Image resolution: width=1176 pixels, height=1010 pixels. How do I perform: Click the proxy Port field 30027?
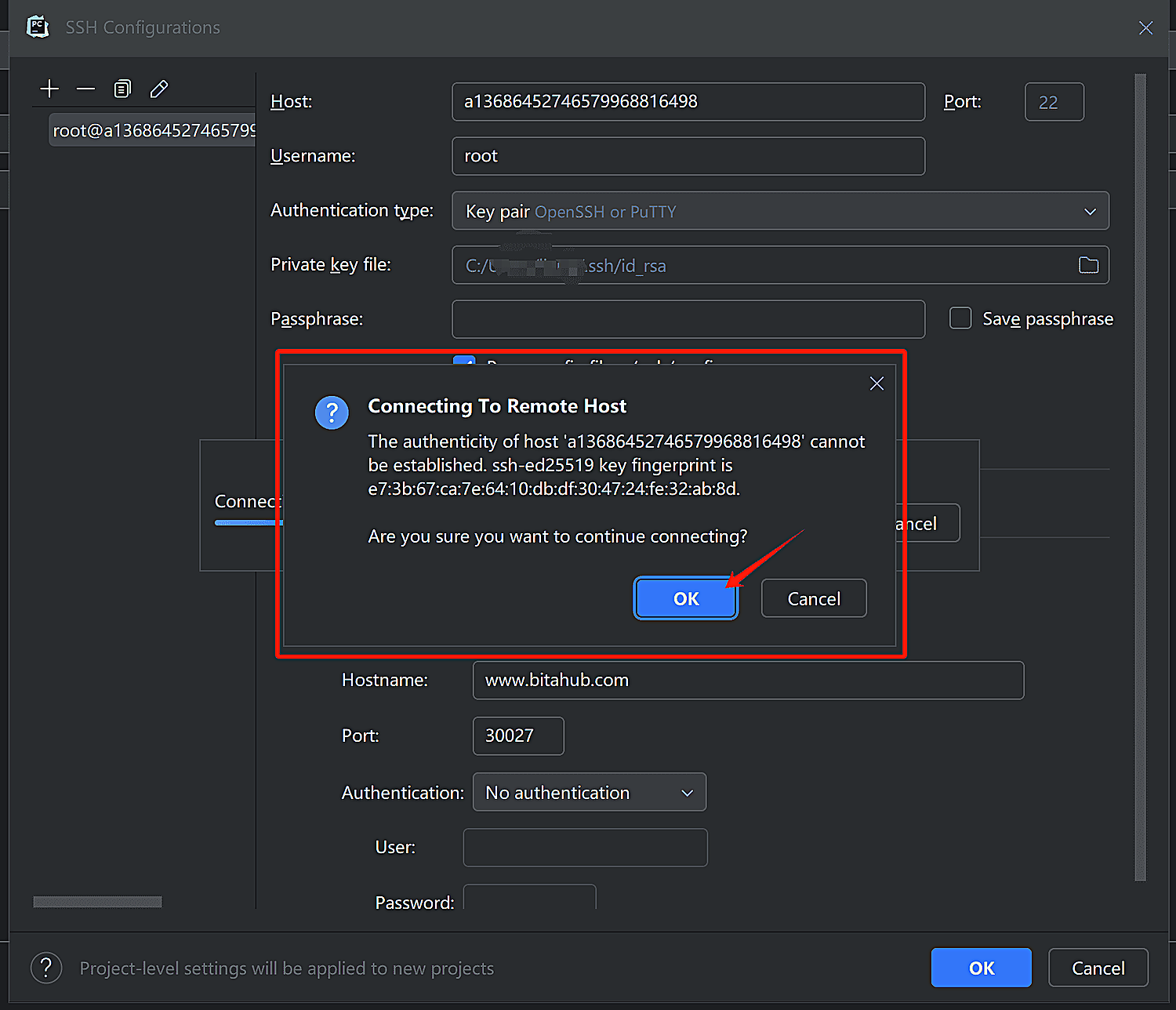click(518, 736)
